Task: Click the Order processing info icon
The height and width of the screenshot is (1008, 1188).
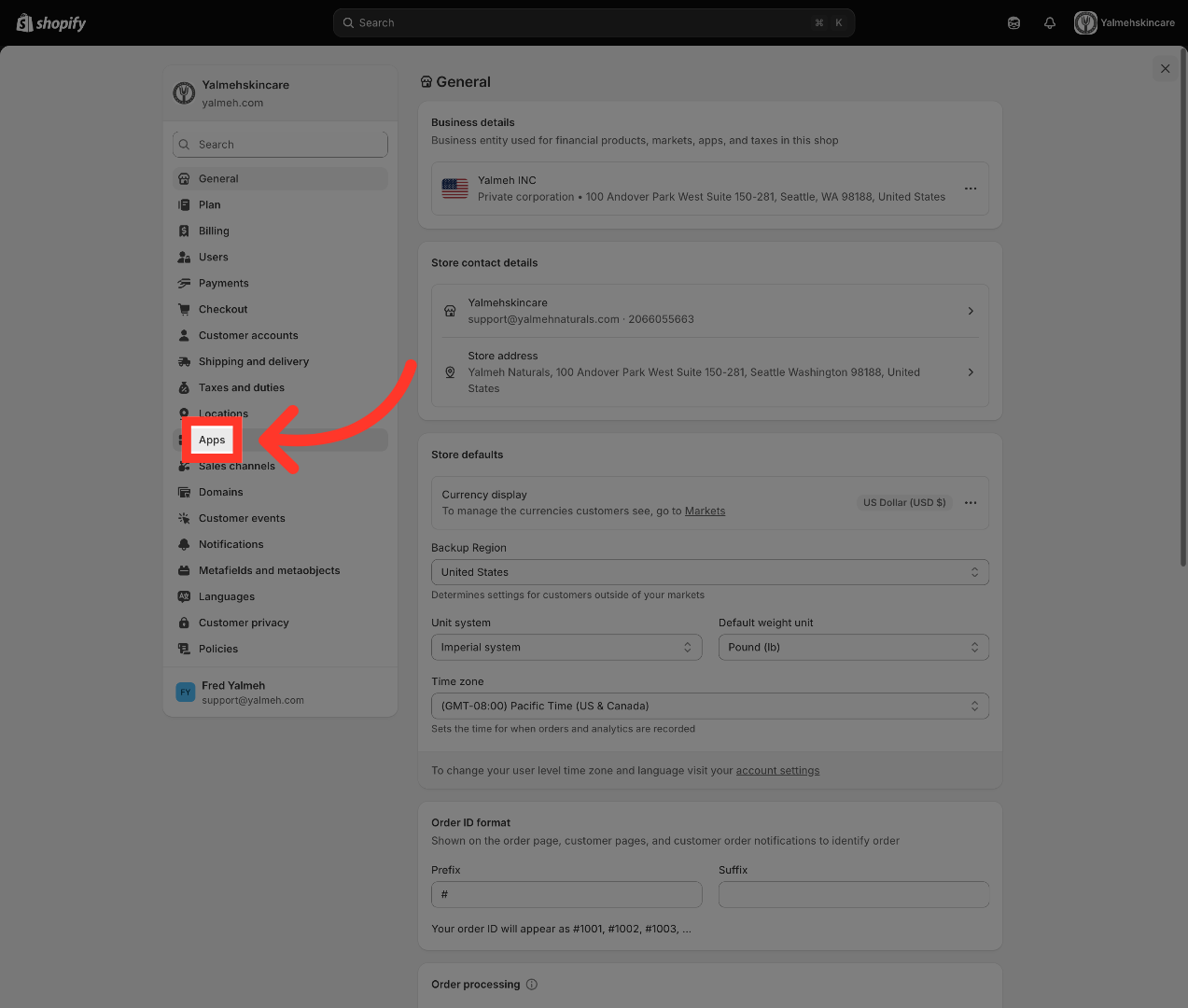Action: [532, 985]
